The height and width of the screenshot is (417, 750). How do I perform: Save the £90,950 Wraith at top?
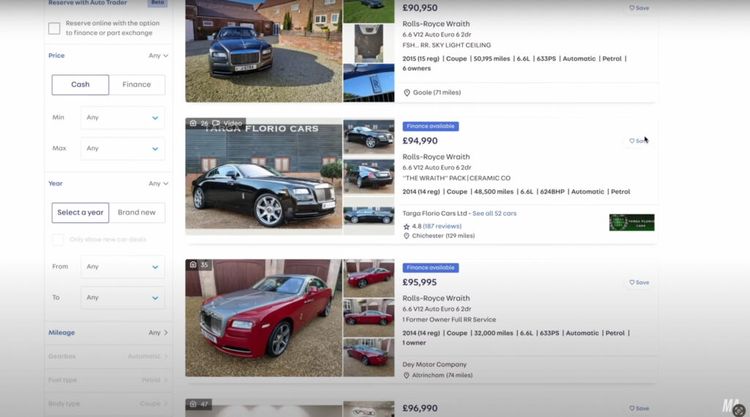click(x=639, y=8)
